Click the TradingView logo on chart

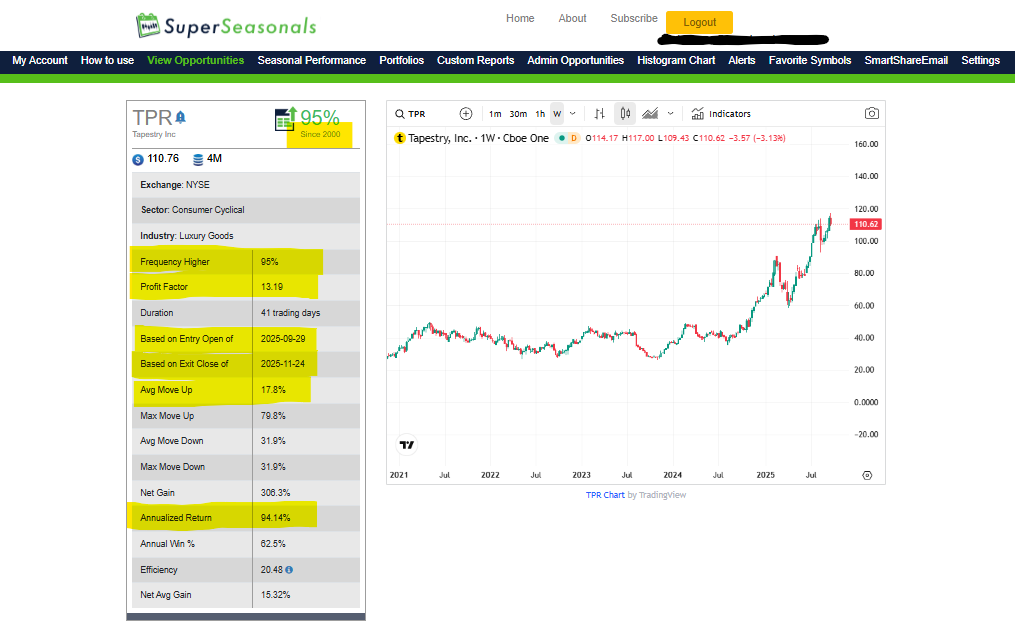tap(407, 445)
